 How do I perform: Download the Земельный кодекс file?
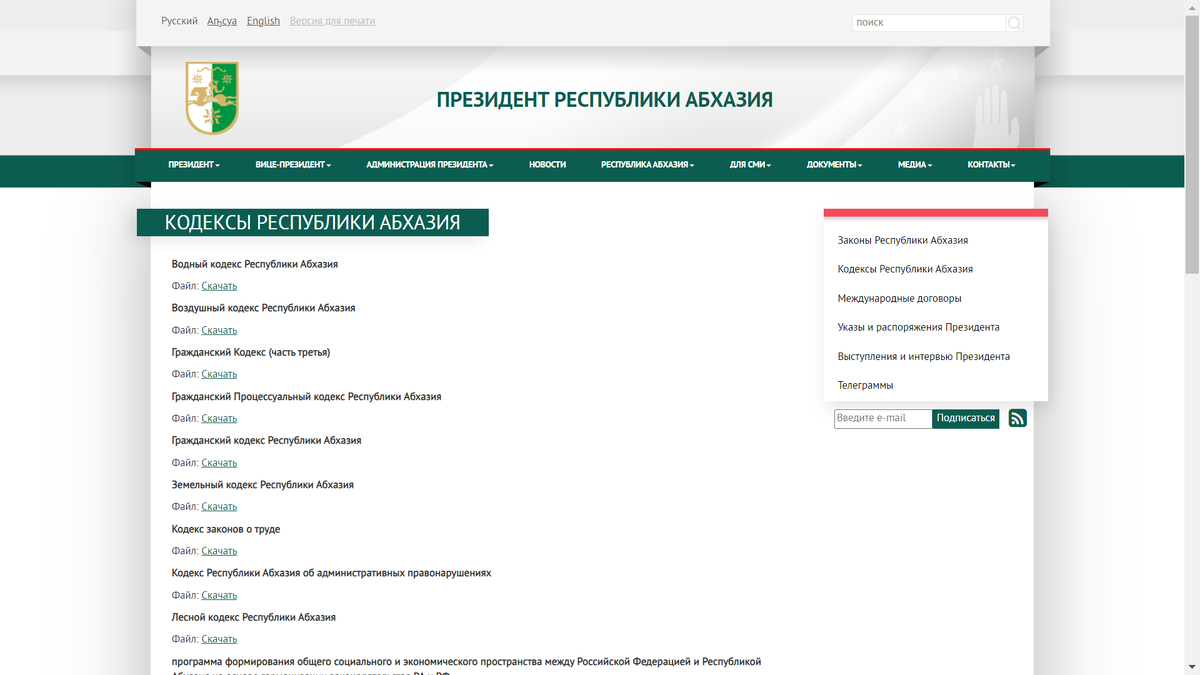point(219,507)
